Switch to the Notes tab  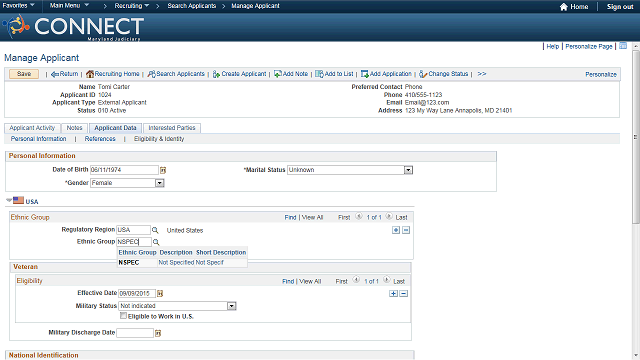74,128
